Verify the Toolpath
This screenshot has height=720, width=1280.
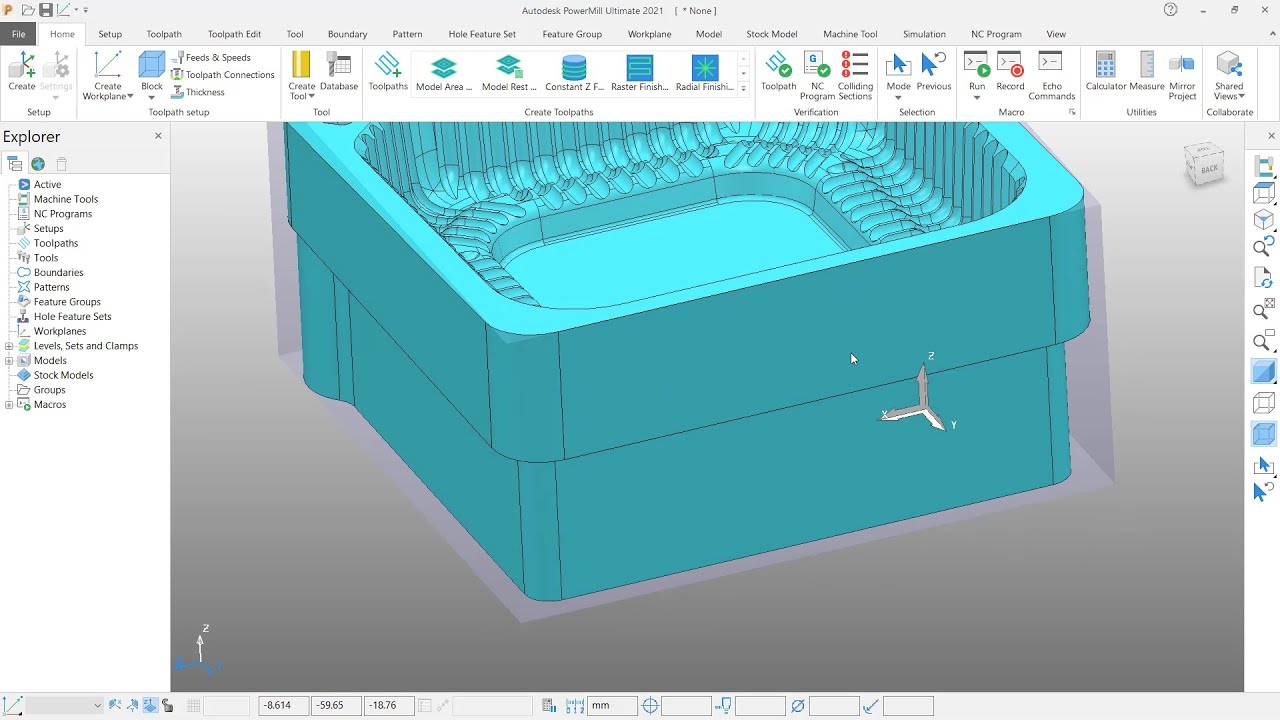(x=778, y=74)
